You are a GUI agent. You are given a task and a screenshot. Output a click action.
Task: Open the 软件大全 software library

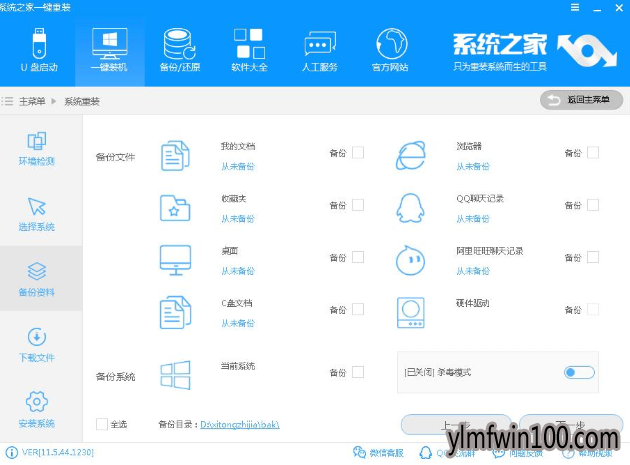249,50
